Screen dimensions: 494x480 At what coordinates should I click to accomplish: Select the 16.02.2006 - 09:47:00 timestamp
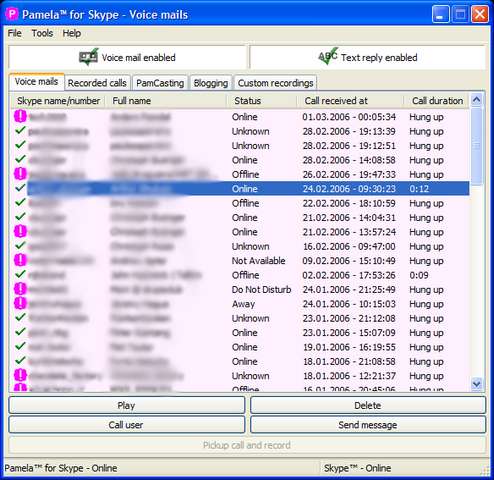pyautogui.click(x=349, y=247)
